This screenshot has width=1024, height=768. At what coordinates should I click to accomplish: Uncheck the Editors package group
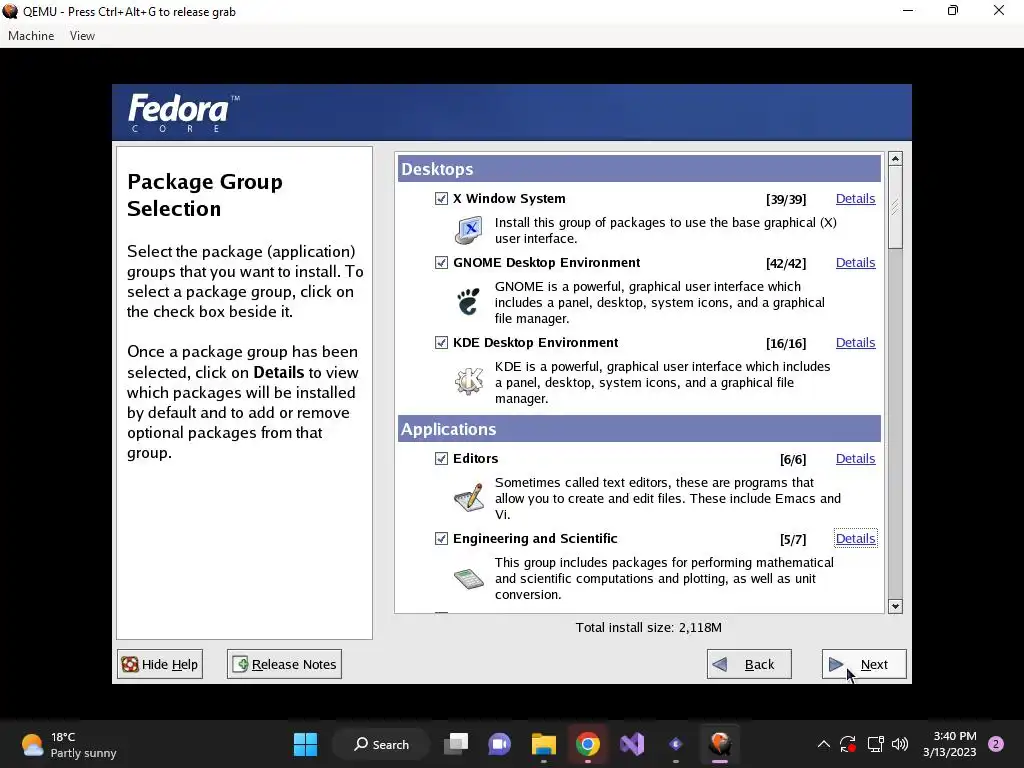(x=441, y=458)
